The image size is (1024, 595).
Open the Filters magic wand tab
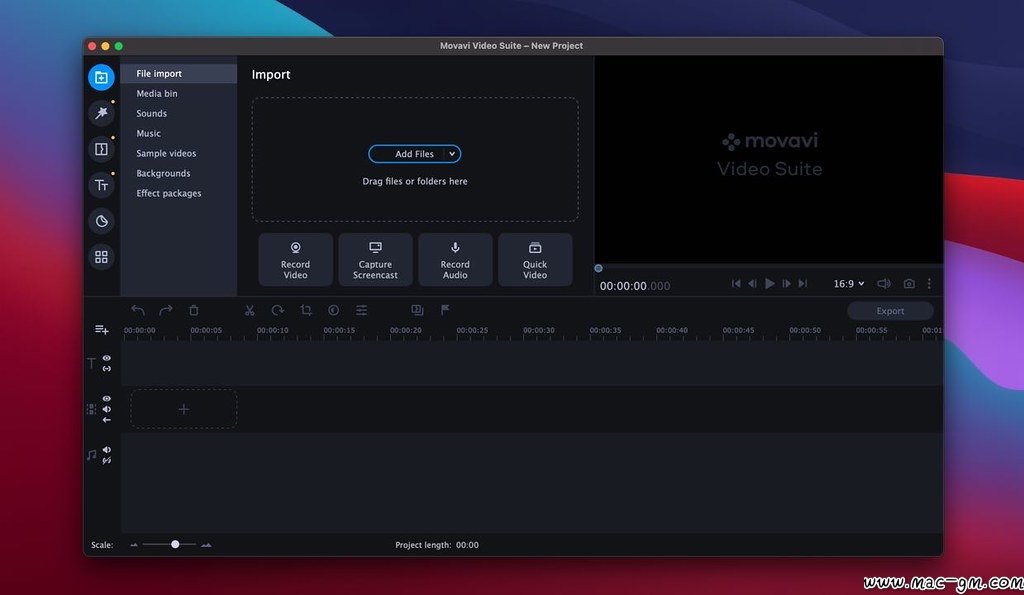tap(101, 114)
